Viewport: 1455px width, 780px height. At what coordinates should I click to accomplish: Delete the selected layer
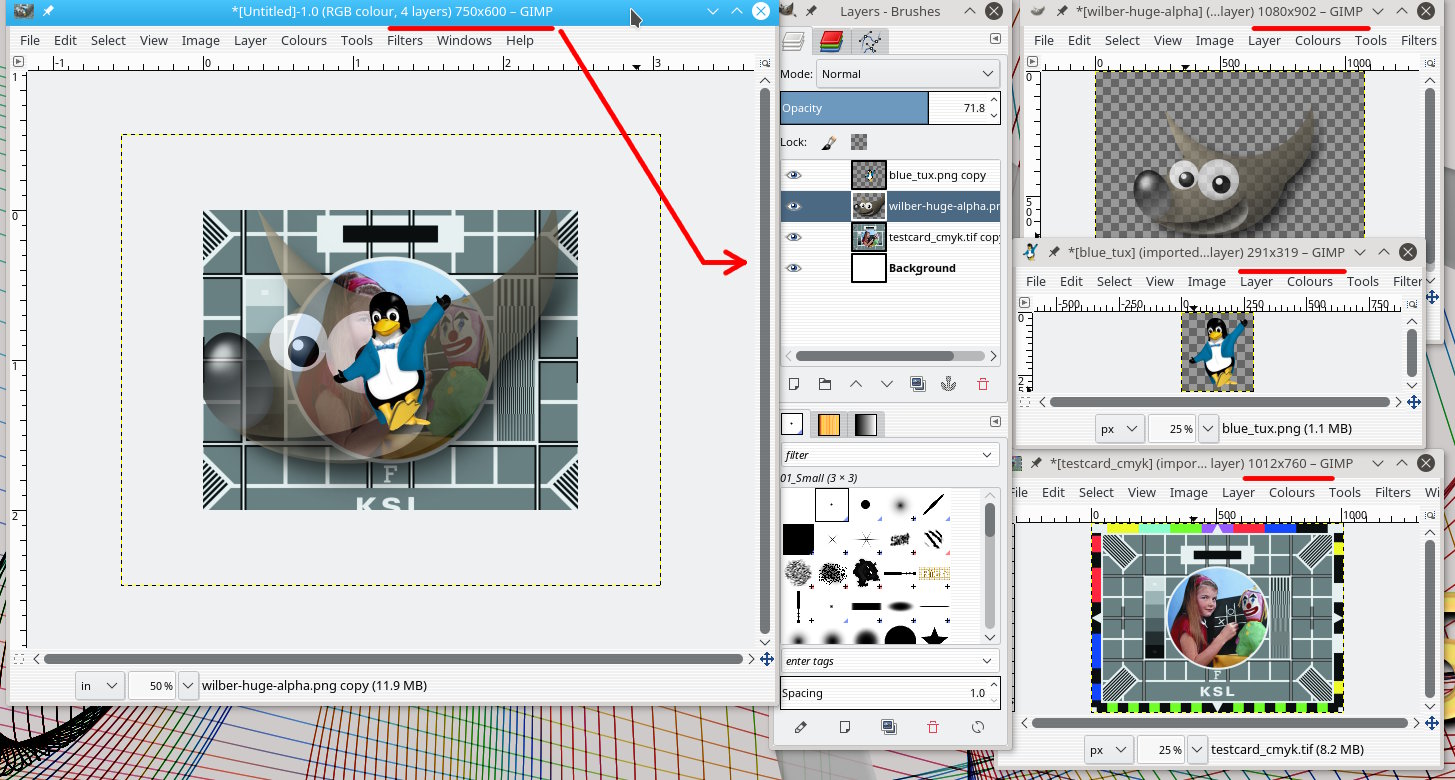coord(982,384)
